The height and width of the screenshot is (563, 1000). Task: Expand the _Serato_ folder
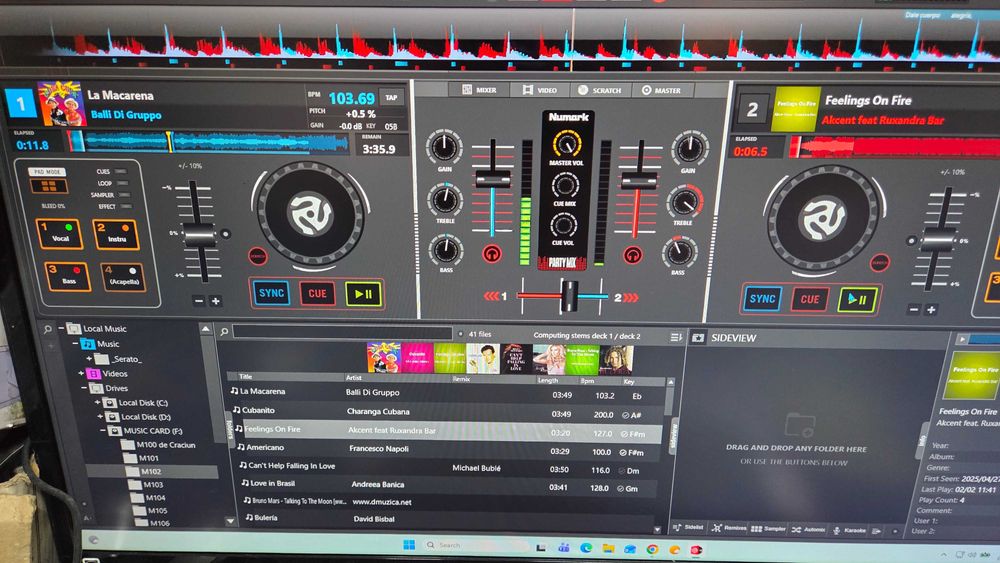click(x=89, y=358)
